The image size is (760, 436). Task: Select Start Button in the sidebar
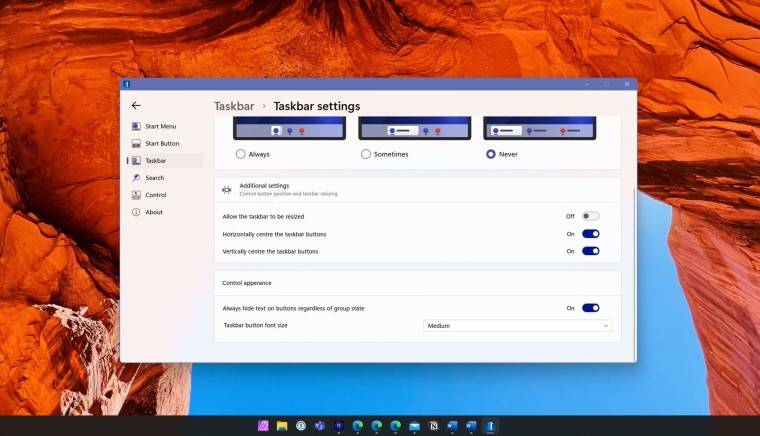coord(161,143)
